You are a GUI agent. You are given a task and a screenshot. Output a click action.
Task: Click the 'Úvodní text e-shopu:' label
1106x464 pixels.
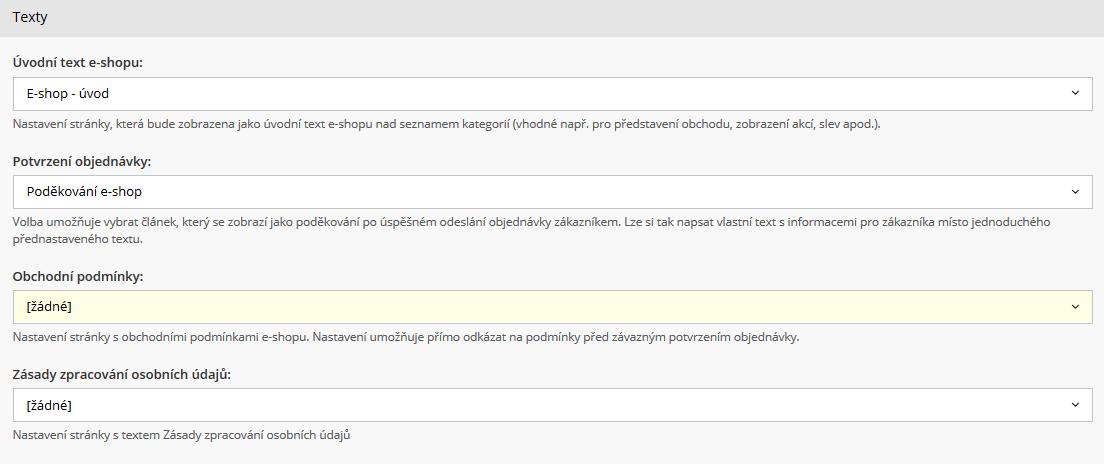[78, 63]
